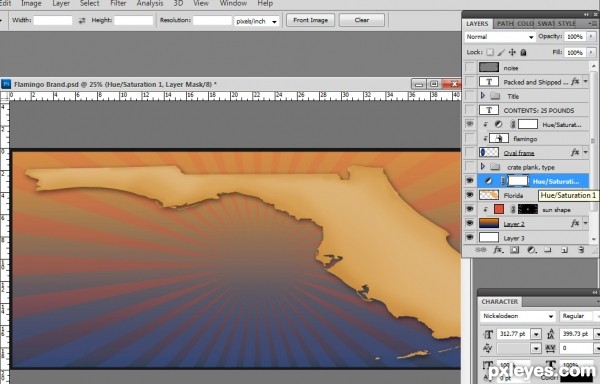This screenshot has height=384, width=600.
Task: Click the delete layer trash icon
Action: coord(581,250)
